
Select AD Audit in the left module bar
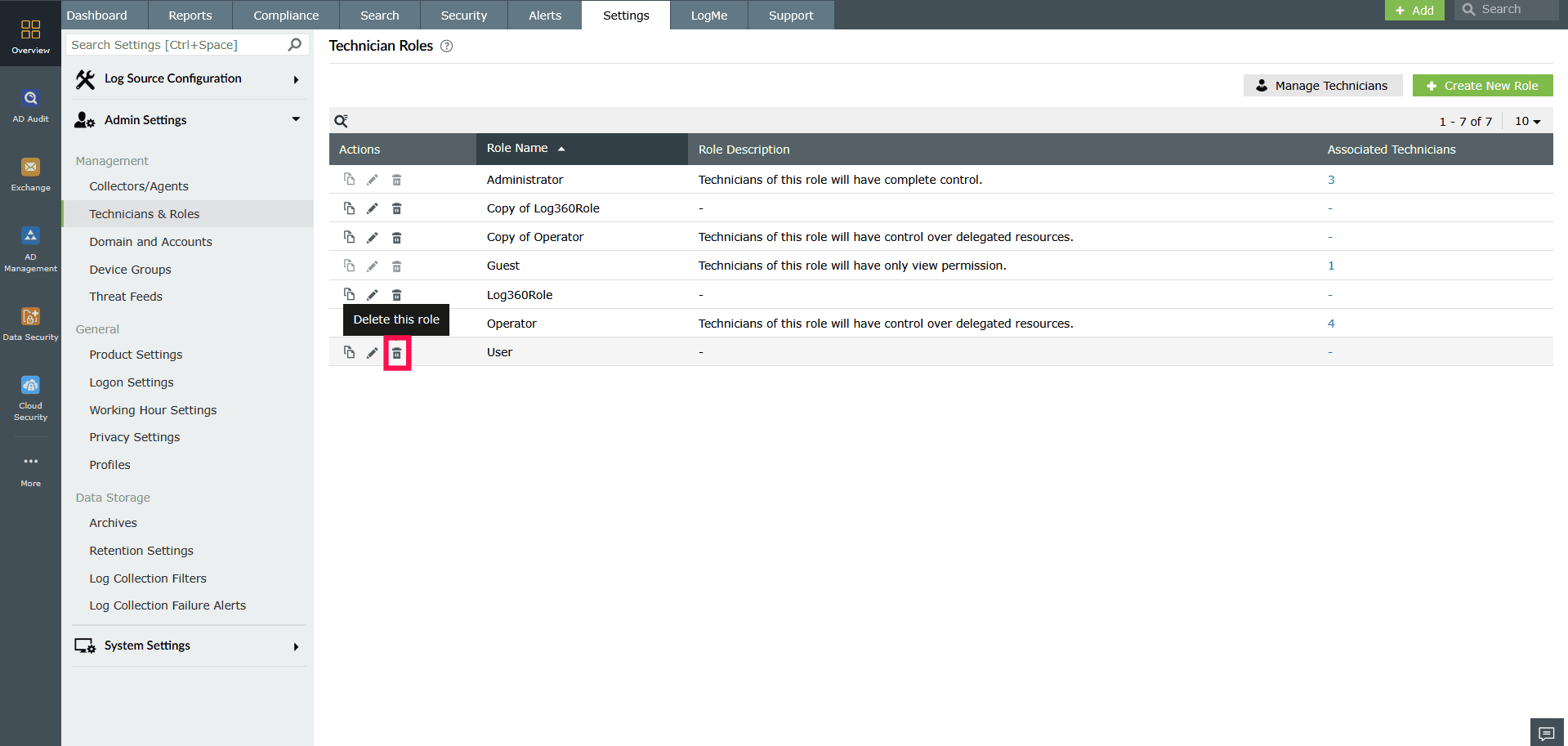coord(30,105)
